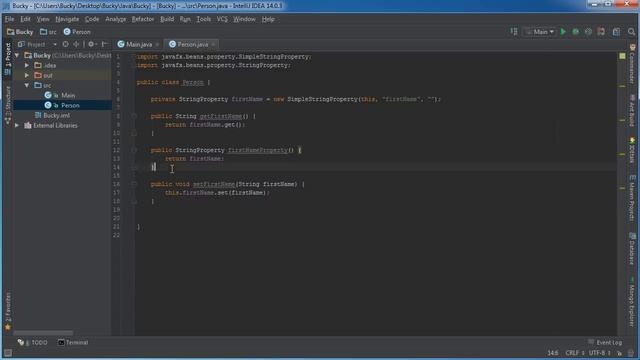The image size is (640, 360).
Task: Open the Terminal tool window
Action: click(x=73, y=342)
